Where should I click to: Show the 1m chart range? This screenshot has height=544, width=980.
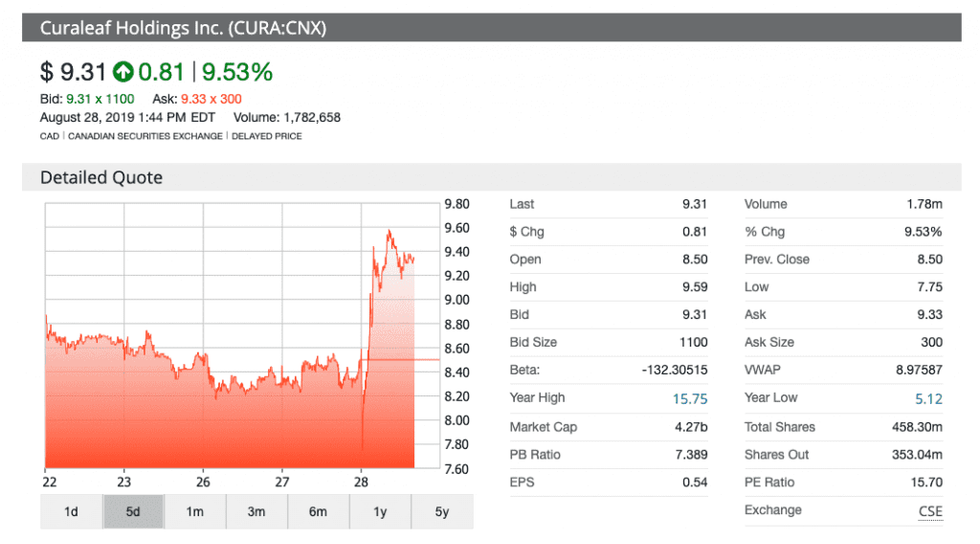(x=195, y=511)
